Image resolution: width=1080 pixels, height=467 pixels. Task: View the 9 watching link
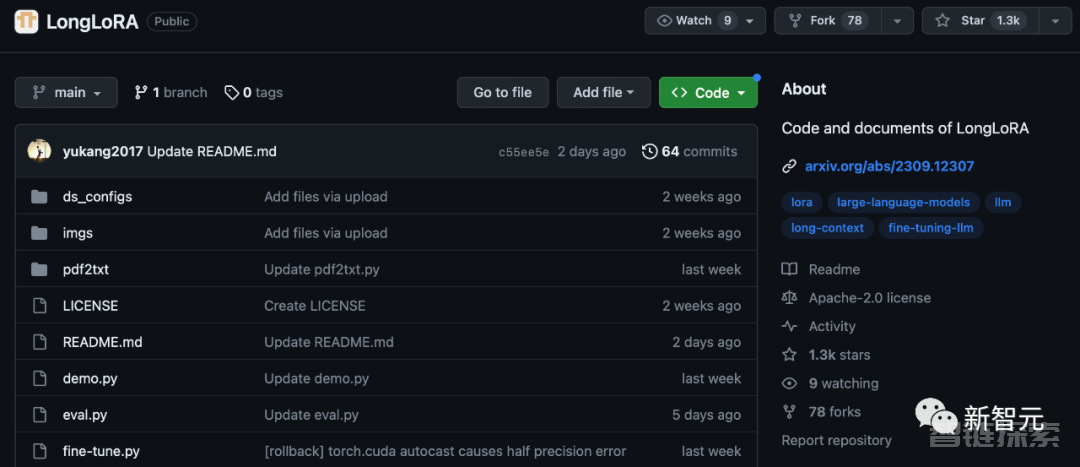point(843,384)
